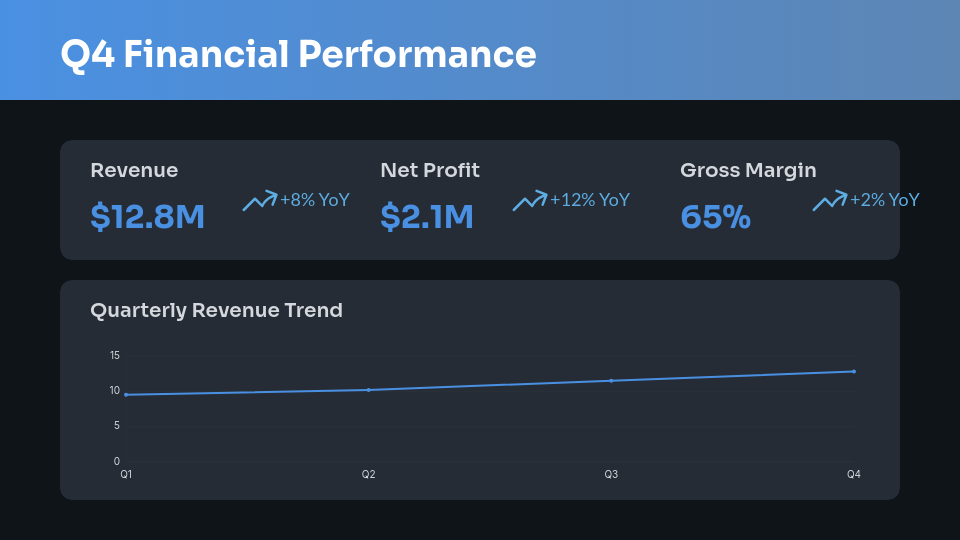
Task: Select the +8% YoY text
Action: point(315,200)
